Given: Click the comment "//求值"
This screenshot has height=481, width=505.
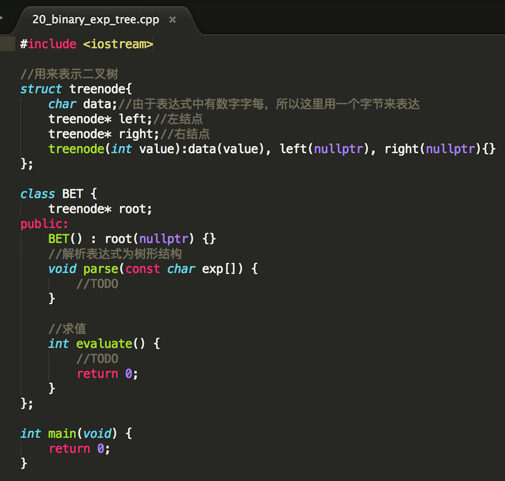Looking at the screenshot, I should (67, 329).
